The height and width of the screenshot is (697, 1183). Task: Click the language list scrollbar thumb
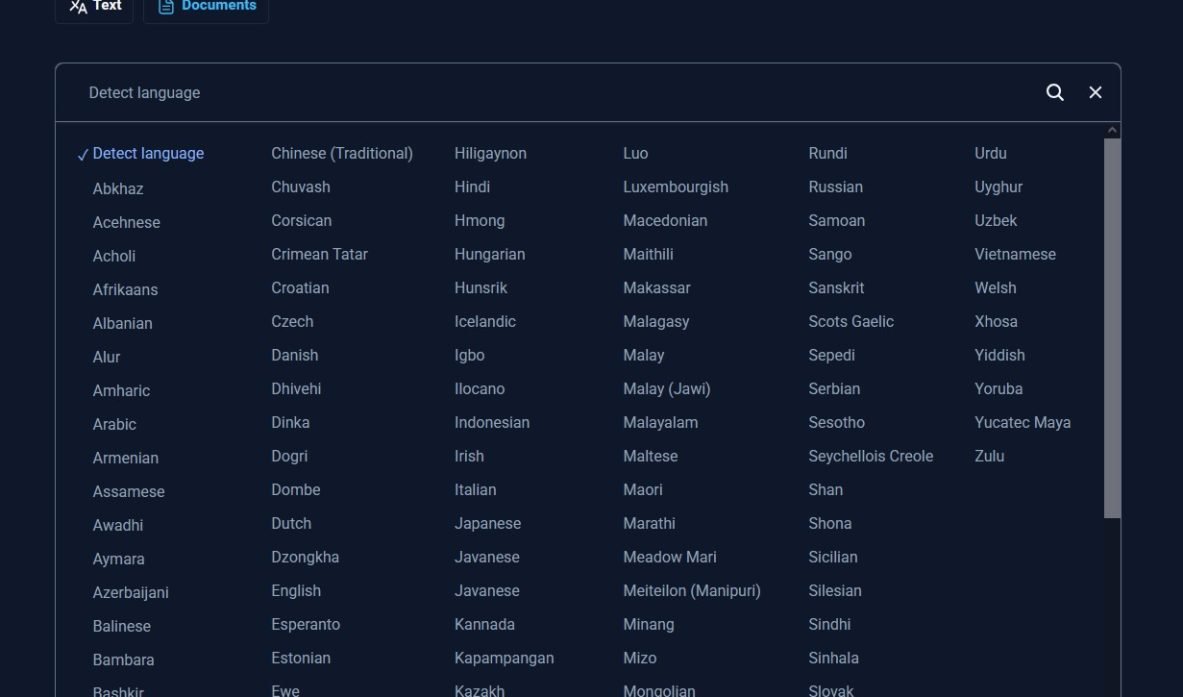1112,328
